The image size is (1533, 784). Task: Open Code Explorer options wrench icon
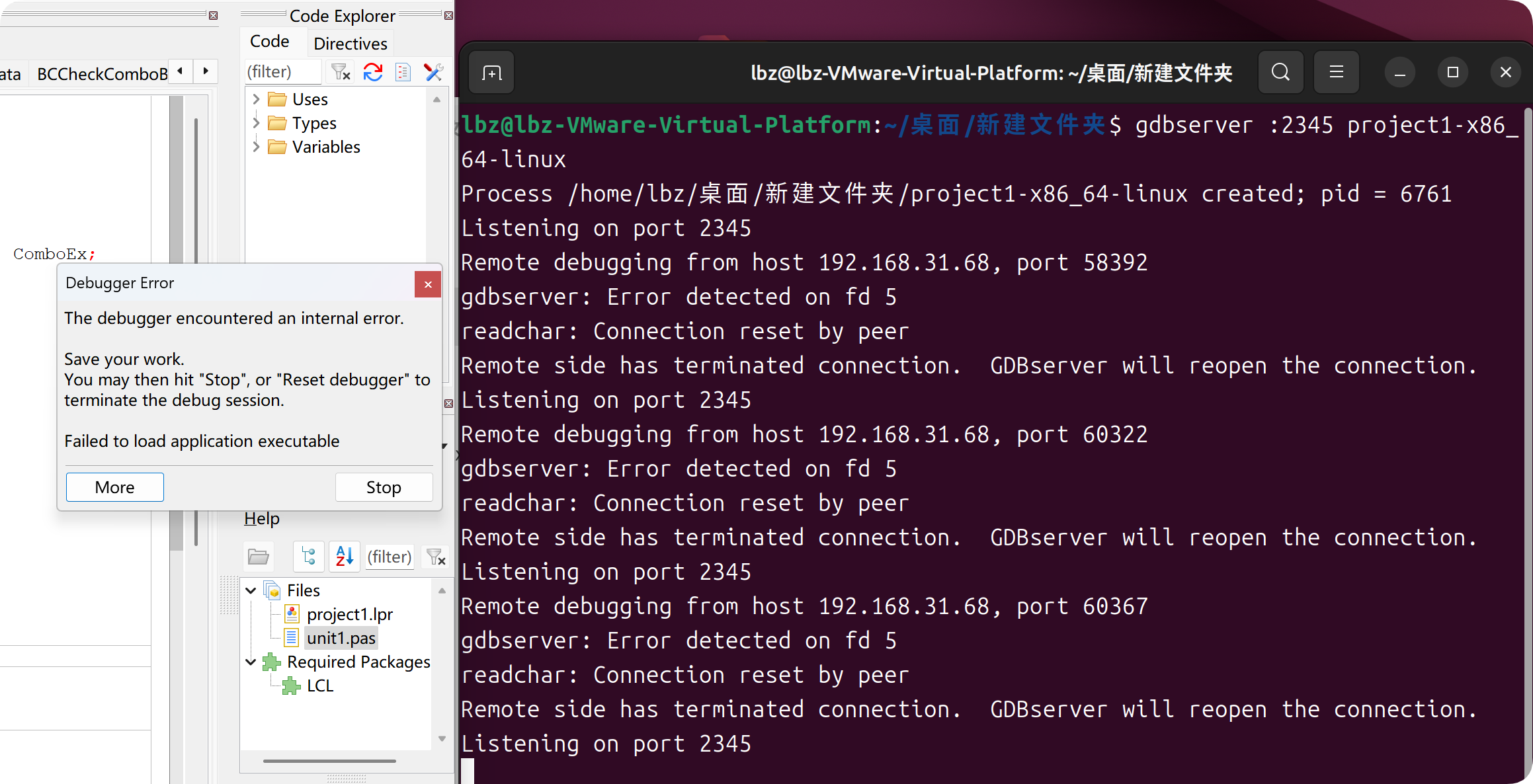[x=434, y=72]
